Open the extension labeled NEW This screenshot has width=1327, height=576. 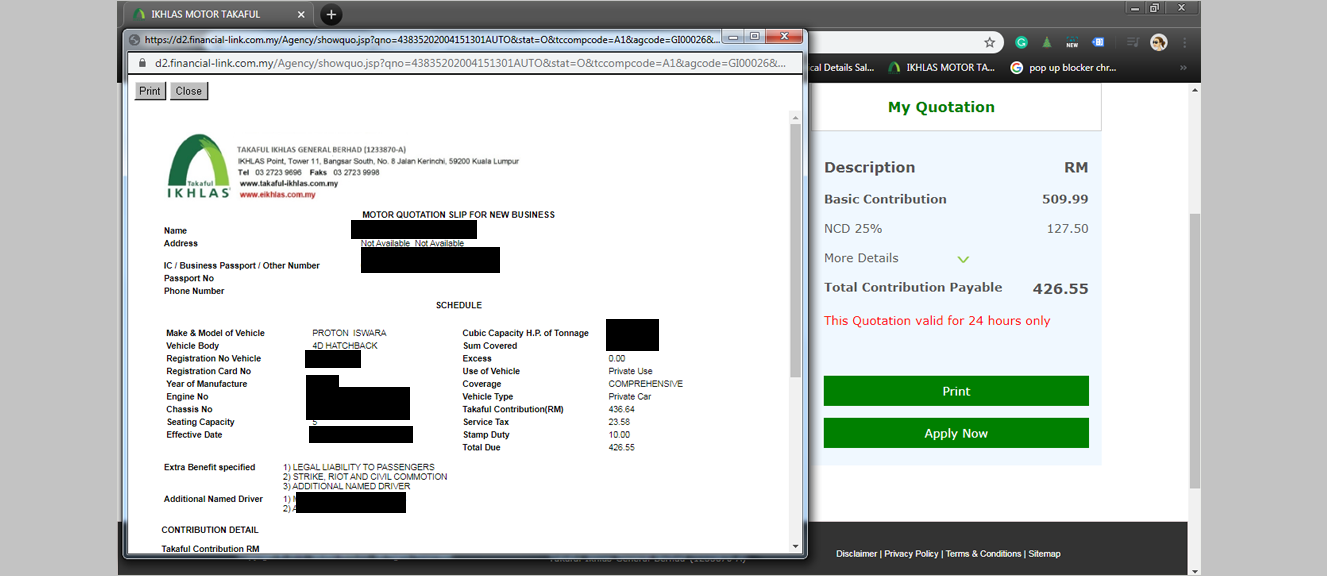1072,42
